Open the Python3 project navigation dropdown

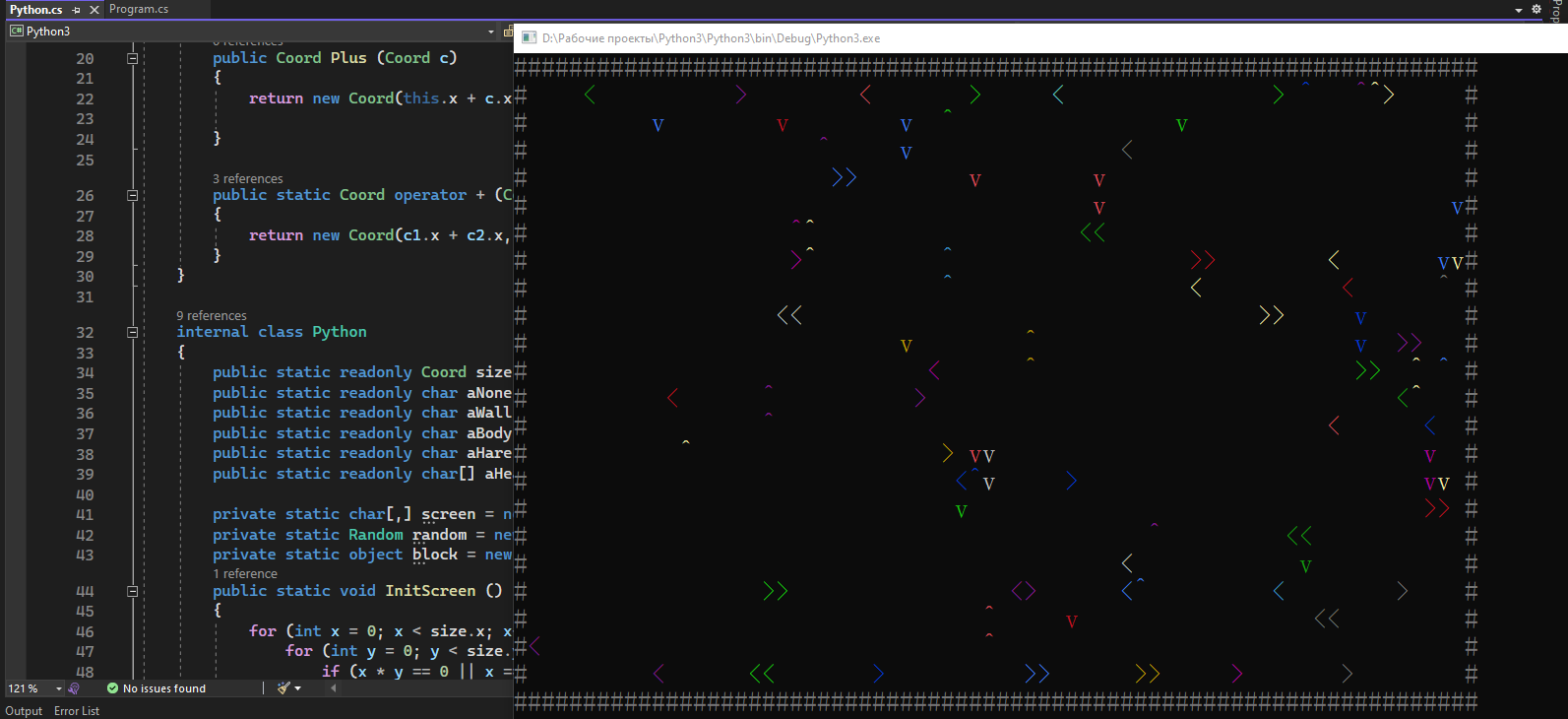tap(491, 32)
